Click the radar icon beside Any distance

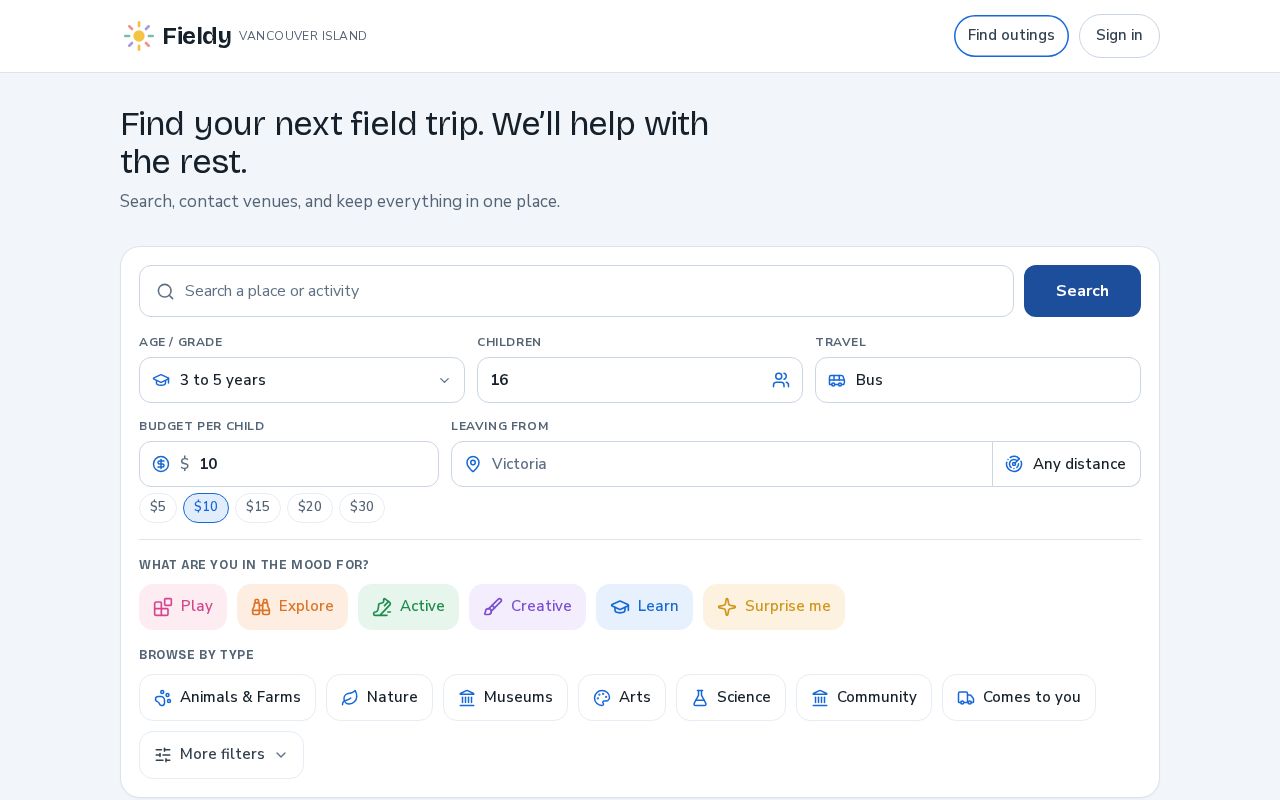[1014, 464]
